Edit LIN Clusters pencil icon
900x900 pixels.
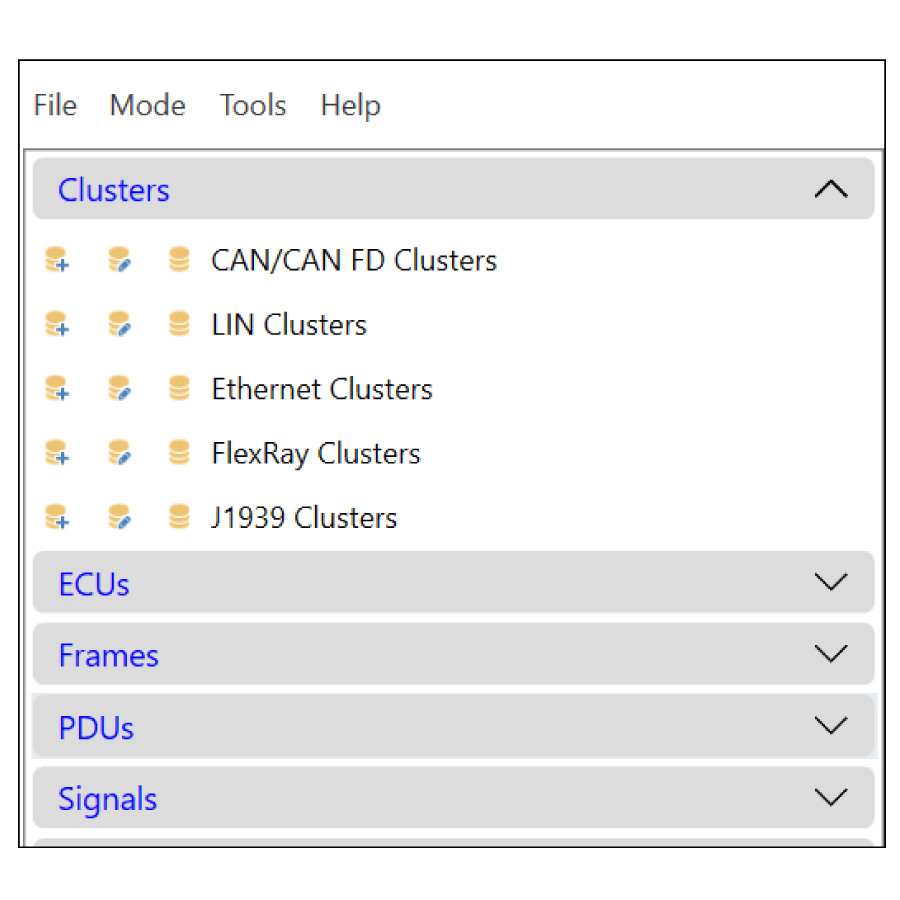click(119, 324)
